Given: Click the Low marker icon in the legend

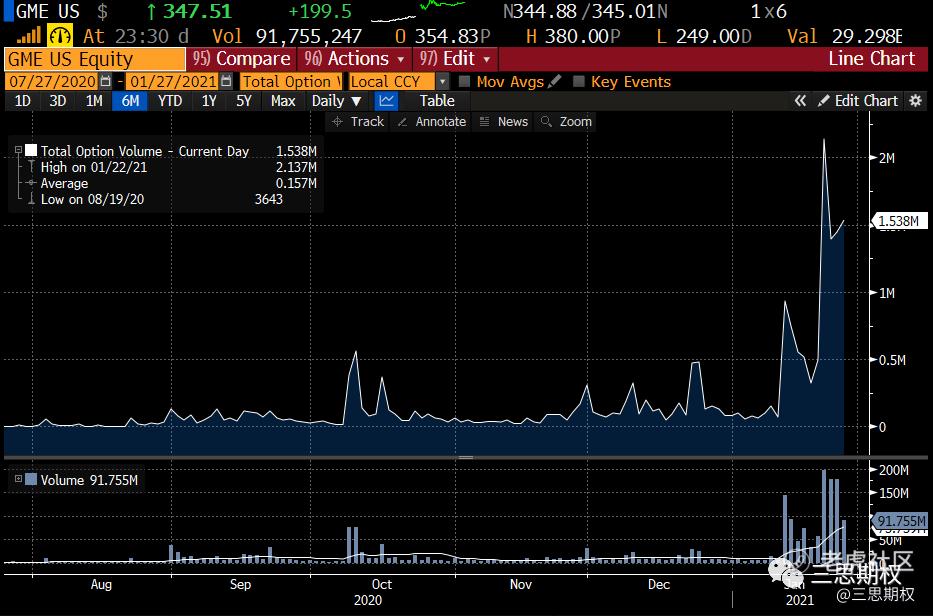Looking at the screenshot, I should (31, 199).
